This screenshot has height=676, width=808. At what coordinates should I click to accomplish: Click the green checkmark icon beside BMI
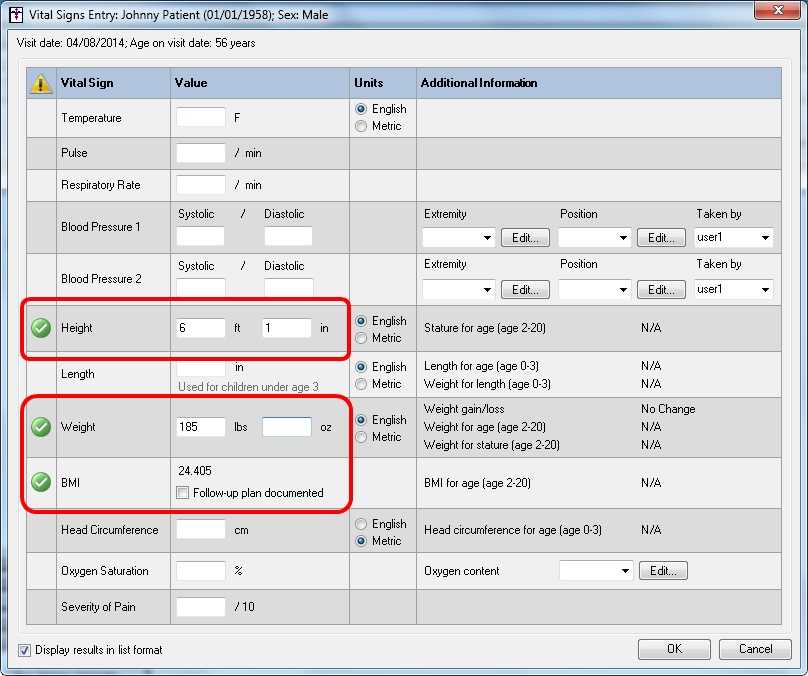(x=40, y=482)
